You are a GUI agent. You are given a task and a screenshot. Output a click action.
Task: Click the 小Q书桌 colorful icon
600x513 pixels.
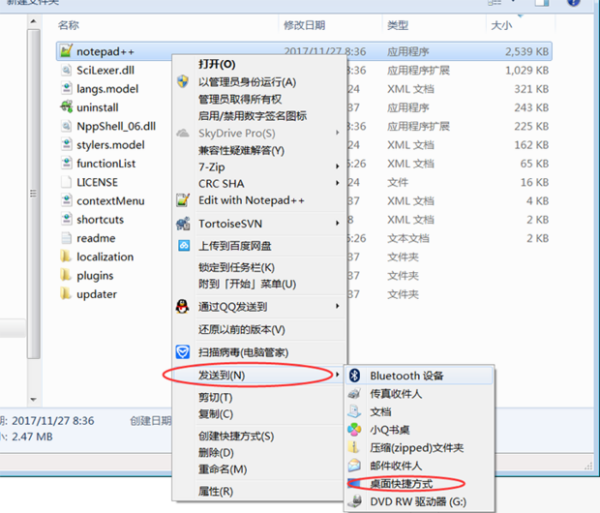point(354,430)
